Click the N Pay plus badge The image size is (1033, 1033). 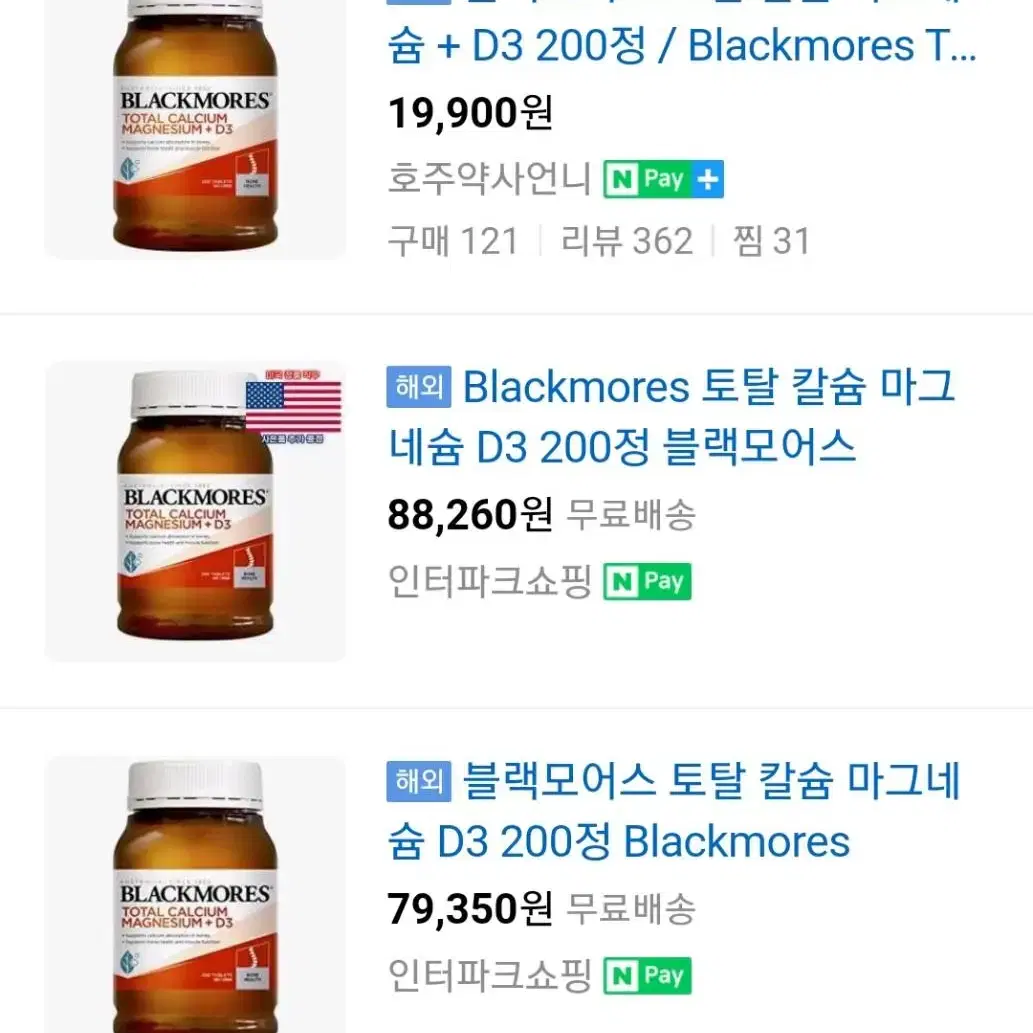663,179
